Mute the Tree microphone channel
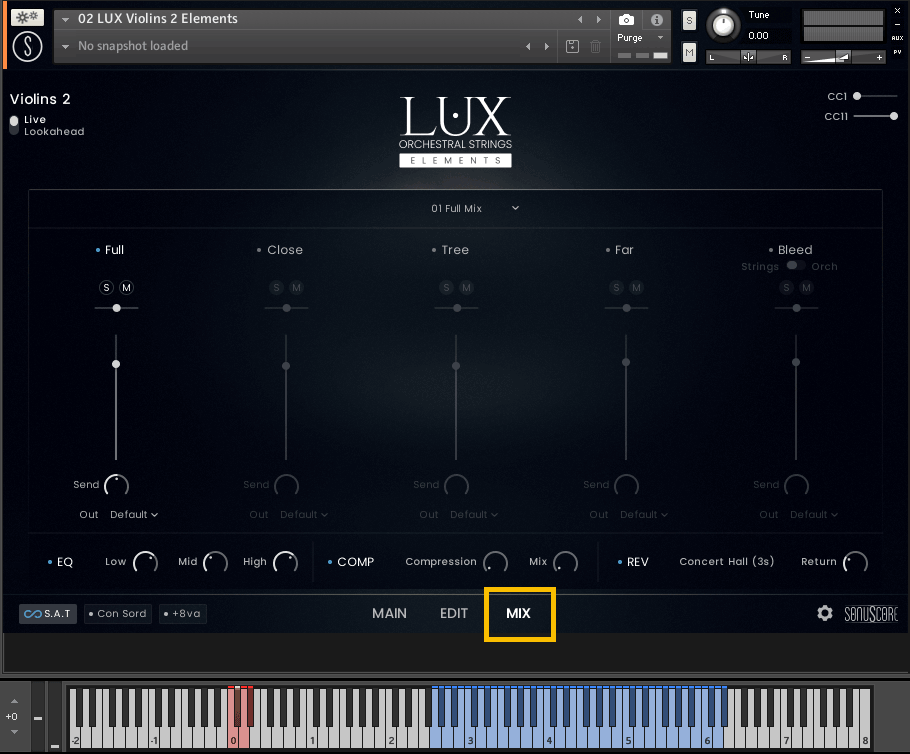The width and height of the screenshot is (910, 754). [x=466, y=287]
